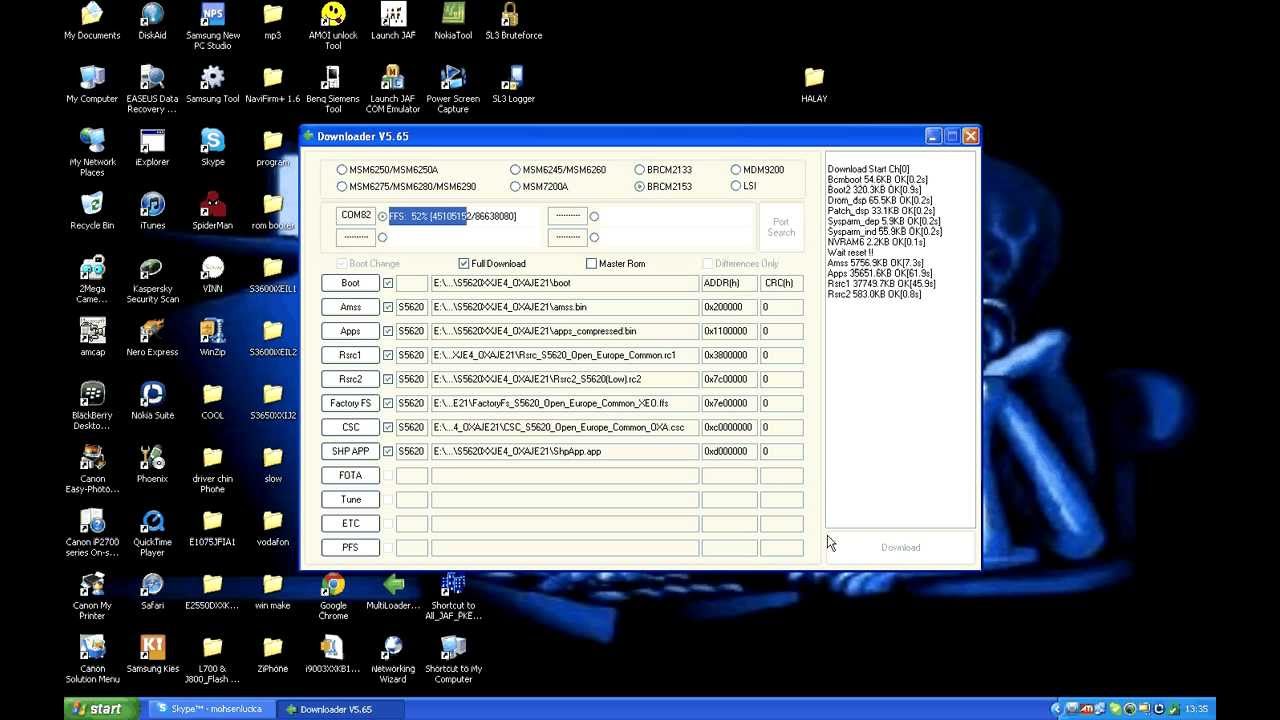The width and height of the screenshot is (1280, 720).
Task: Open Nero Express desktop icon
Action: 152,338
